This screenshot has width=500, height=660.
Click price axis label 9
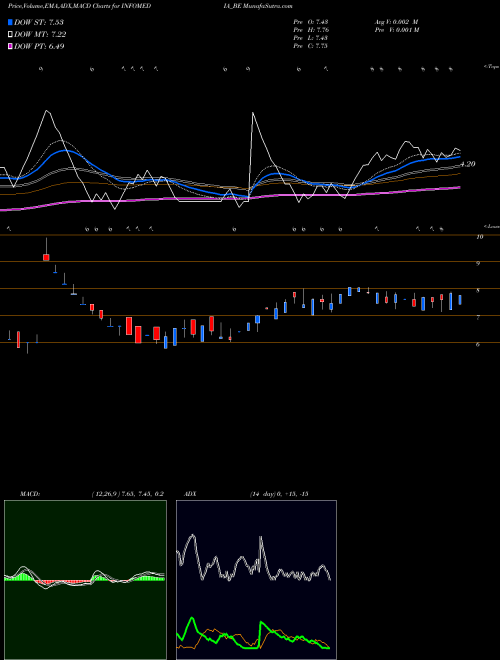[478, 263]
